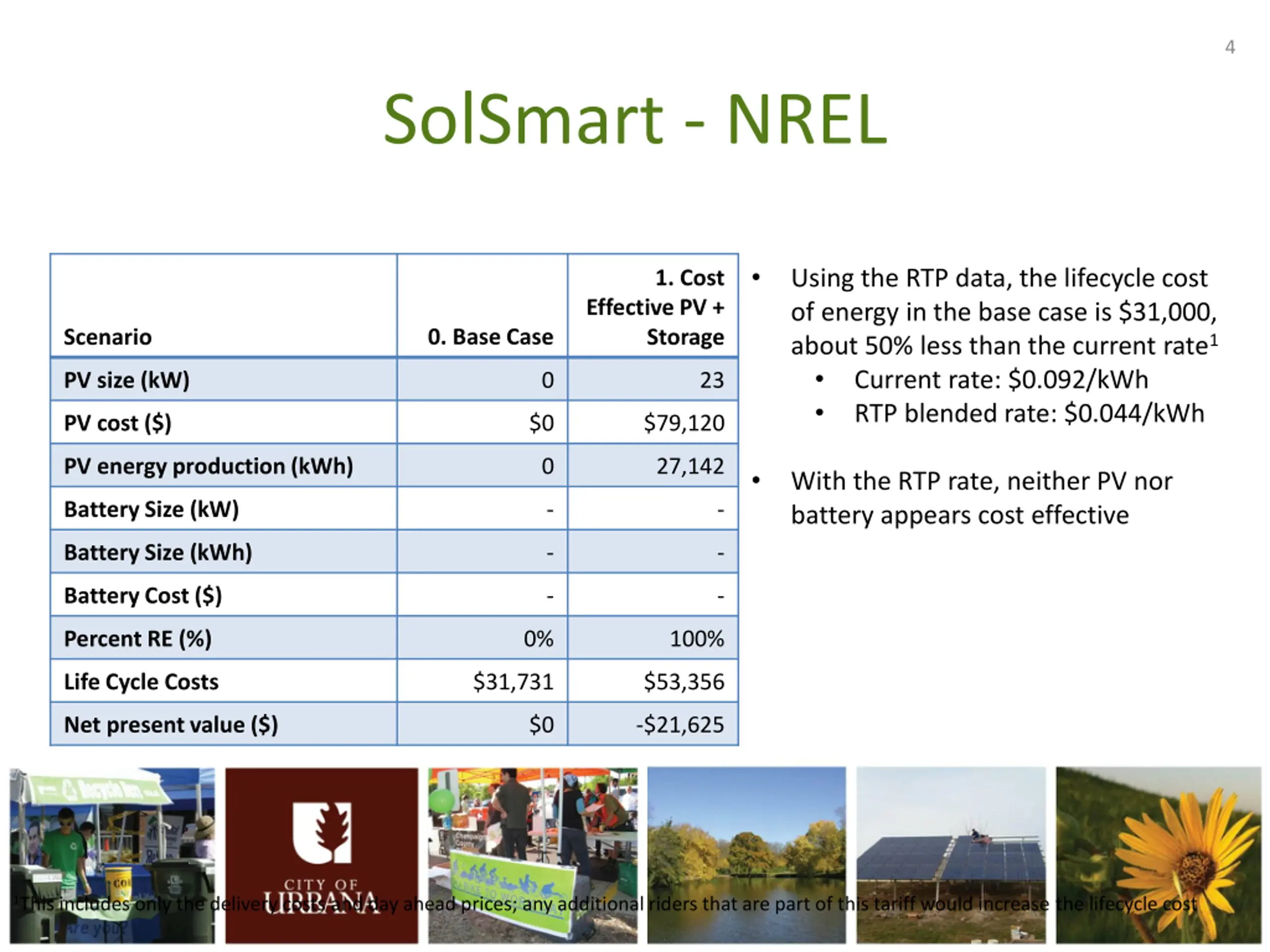1270x952 pixels.
Task: Click the Current rate $0.092/kWh bullet
Action: (x=1001, y=380)
